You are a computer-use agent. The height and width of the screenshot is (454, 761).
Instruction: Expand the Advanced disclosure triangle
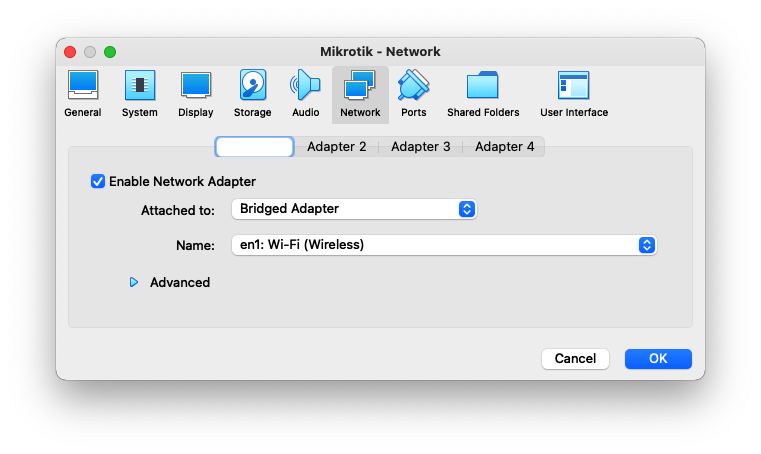[x=133, y=283]
